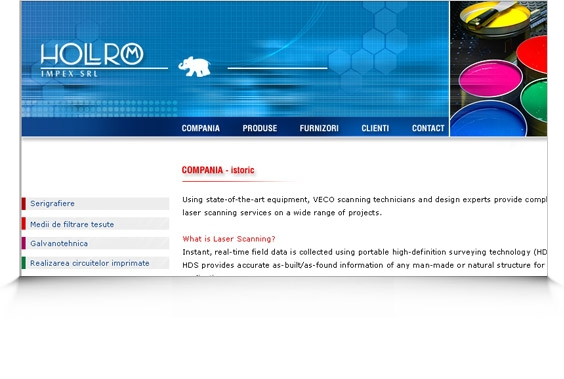
Task: Select CONTACT in the navigation bar
Action: click(428, 128)
